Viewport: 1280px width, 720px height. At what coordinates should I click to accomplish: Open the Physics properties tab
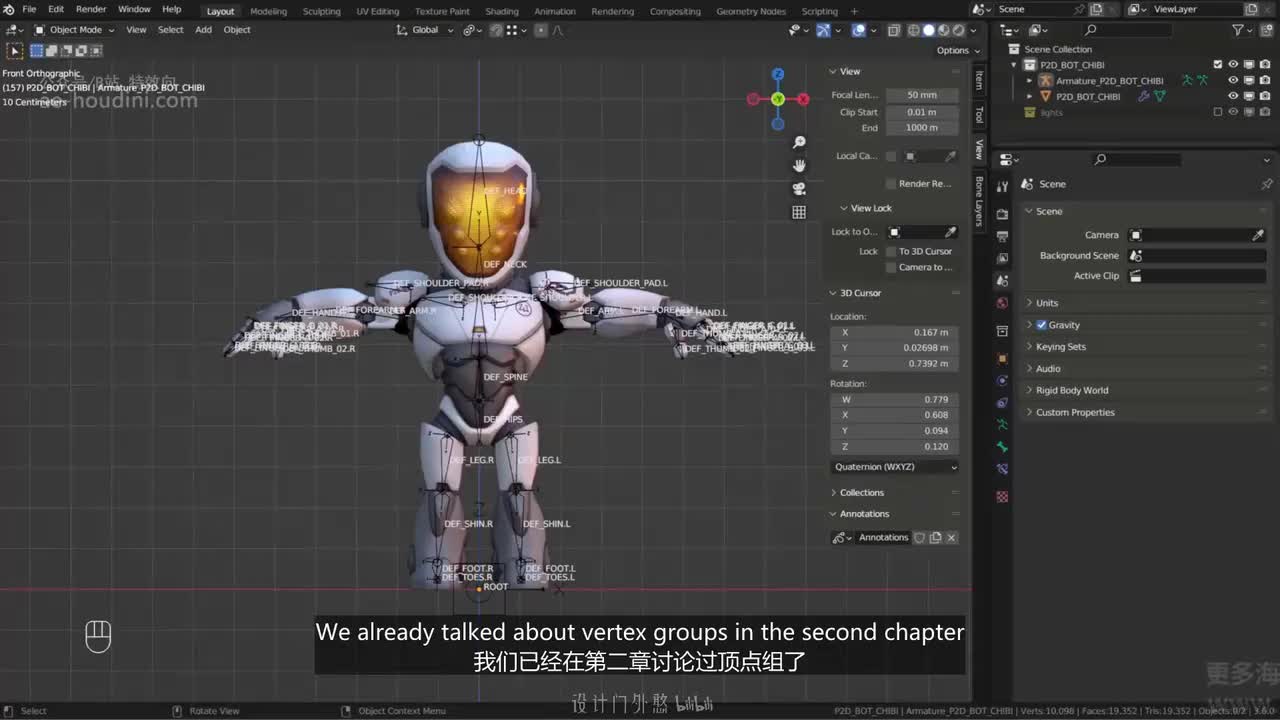[1002, 380]
